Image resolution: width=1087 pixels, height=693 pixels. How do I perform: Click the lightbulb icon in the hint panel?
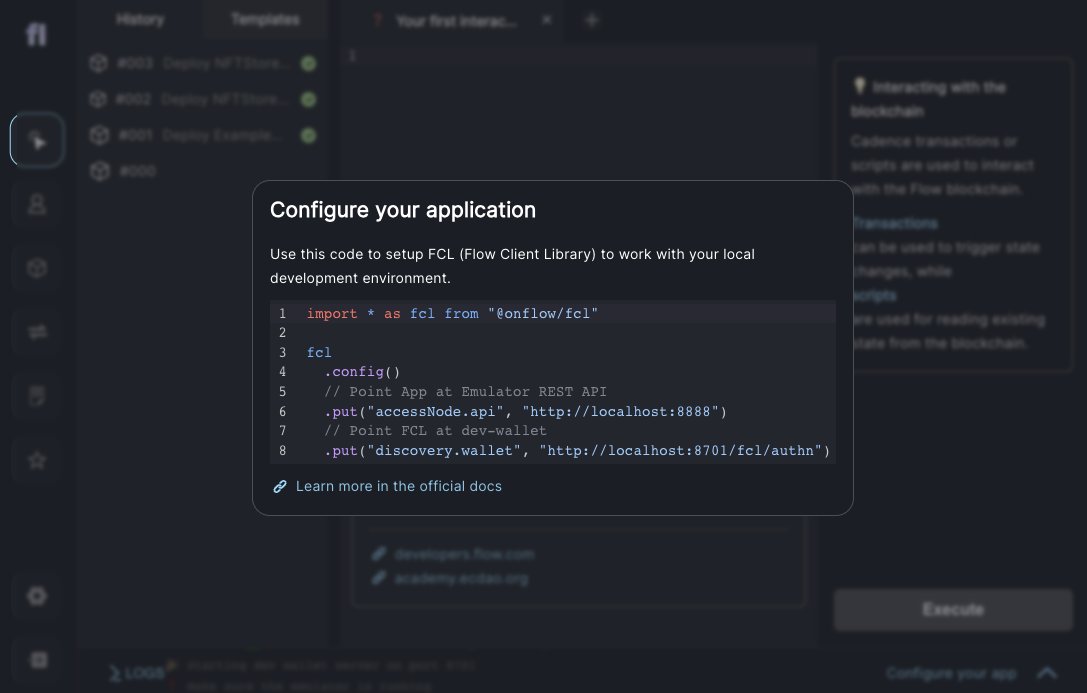[x=860, y=86]
